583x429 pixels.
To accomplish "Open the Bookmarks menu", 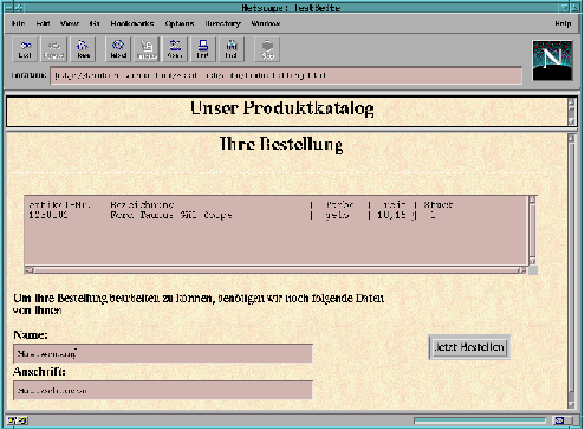I will pyautogui.click(x=132, y=23).
